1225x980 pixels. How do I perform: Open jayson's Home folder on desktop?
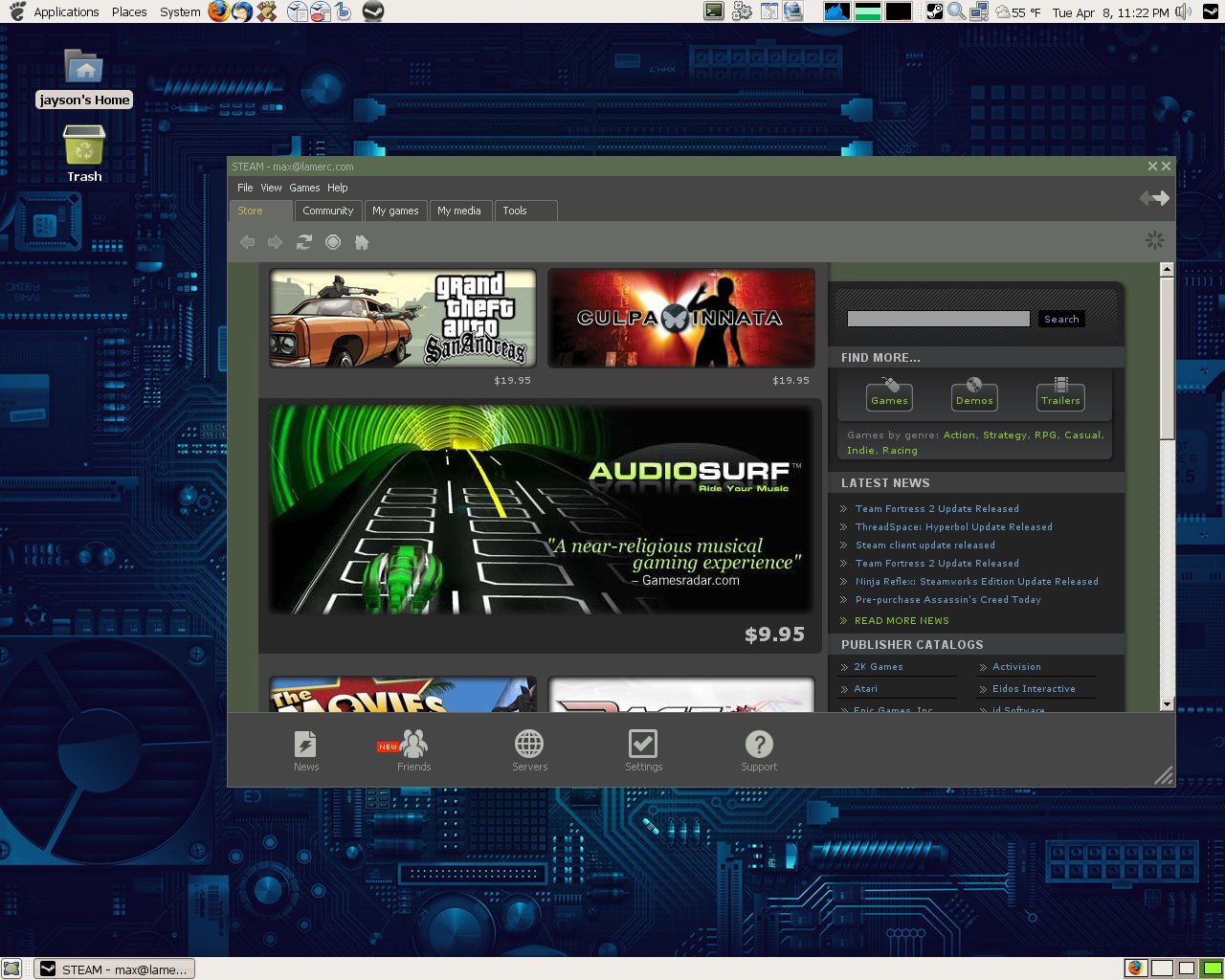click(x=84, y=78)
